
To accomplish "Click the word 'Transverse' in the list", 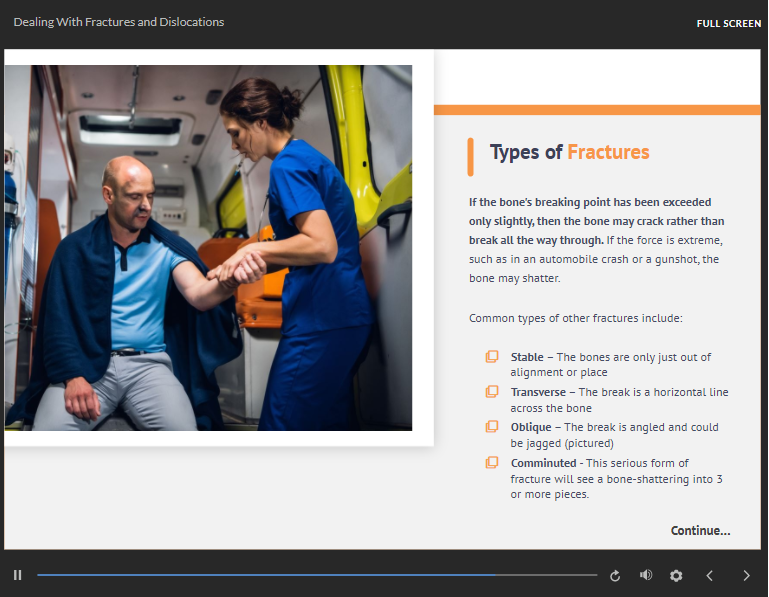I will click(x=538, y=392).
